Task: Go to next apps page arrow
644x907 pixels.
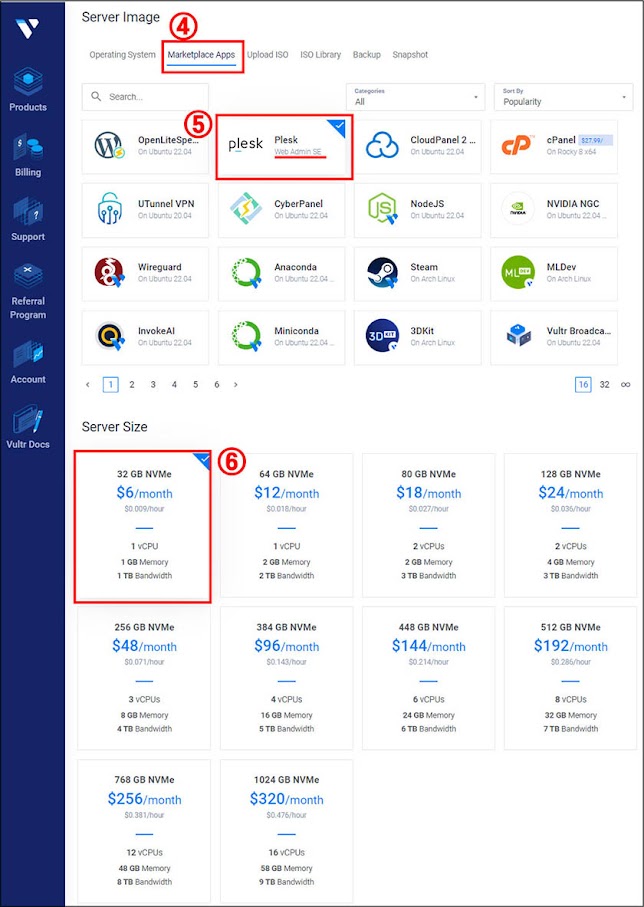Action: [235, 385]
